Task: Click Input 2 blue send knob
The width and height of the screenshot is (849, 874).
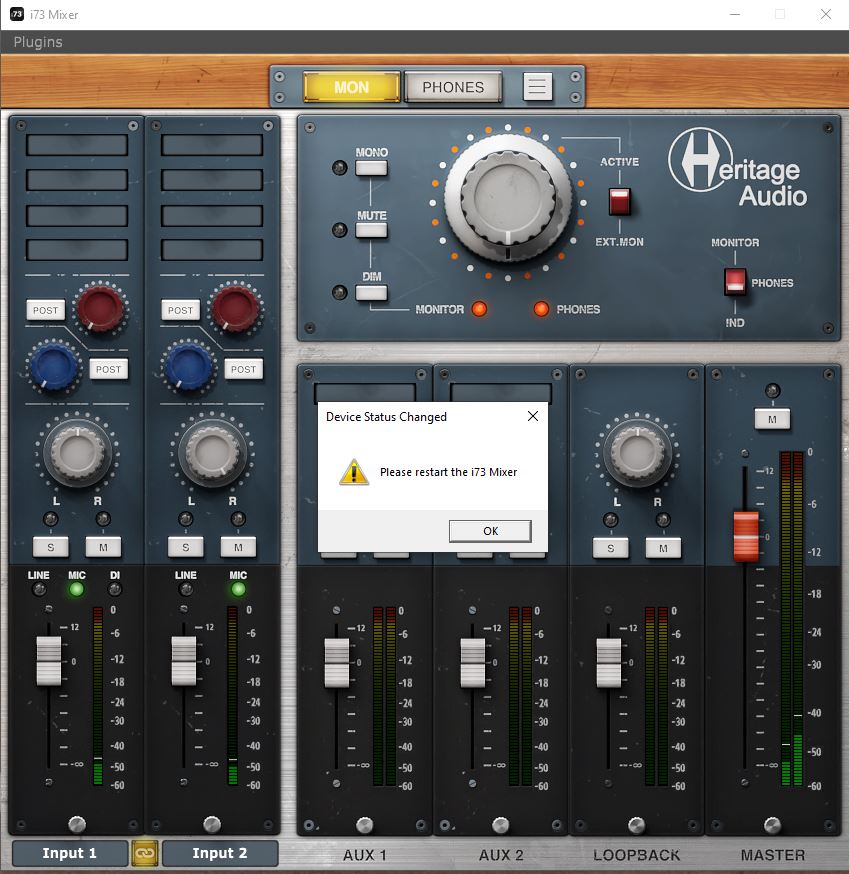Action: 188,366
